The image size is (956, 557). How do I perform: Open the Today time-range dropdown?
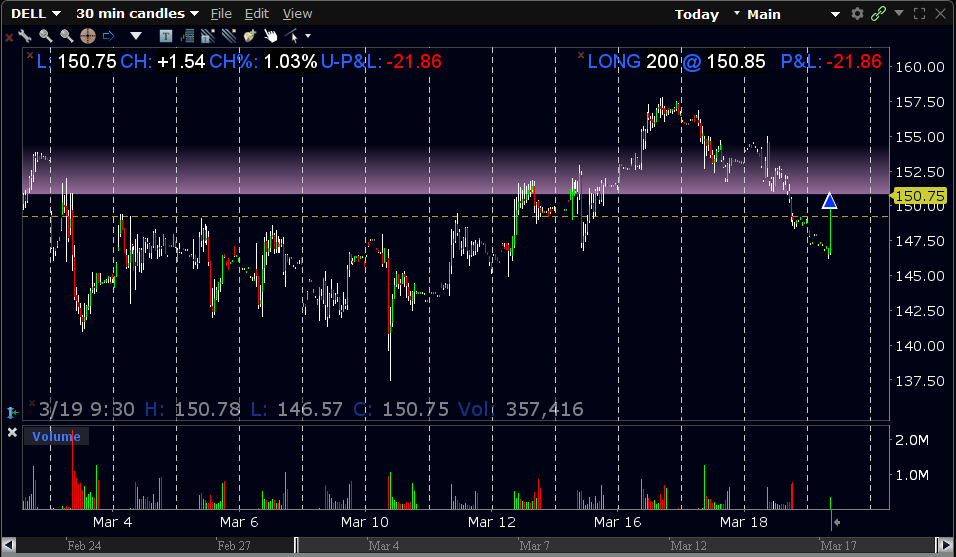pos(707,14)
